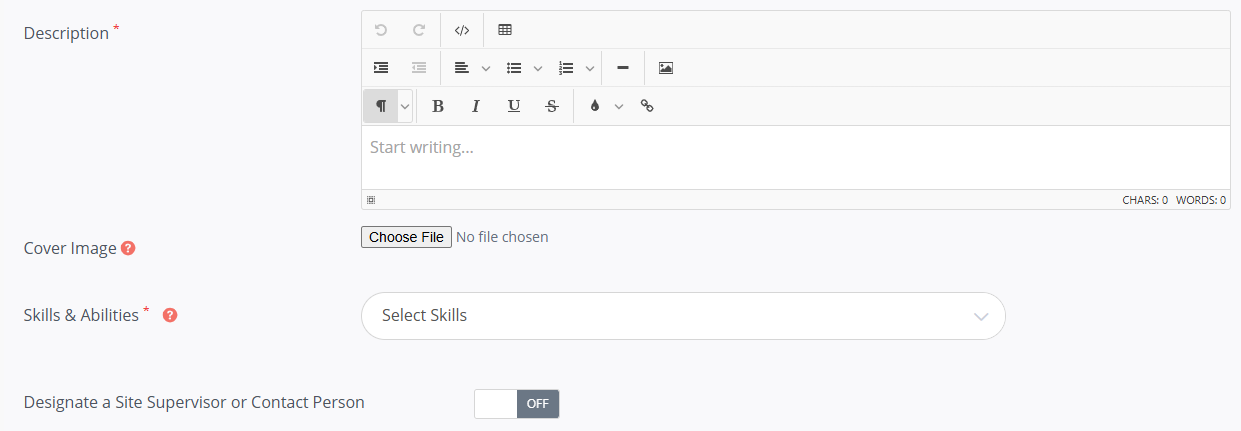Click the WORDS: 0 counter

tap(1201, 200)
